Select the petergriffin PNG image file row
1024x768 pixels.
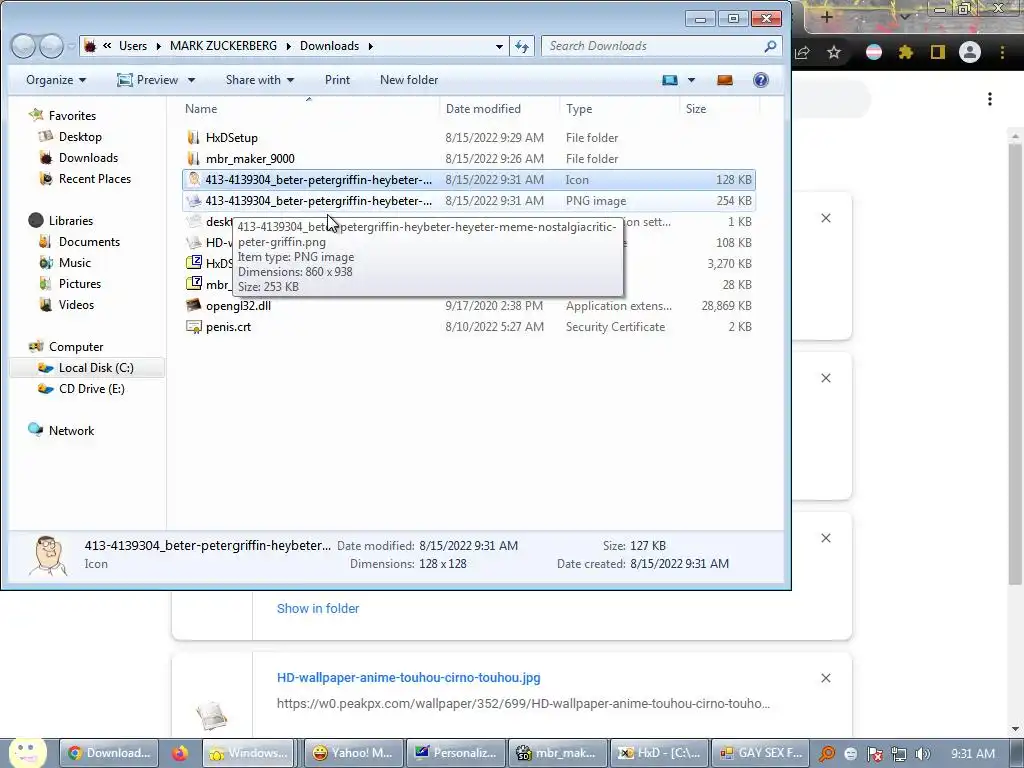tap(470, 200)
